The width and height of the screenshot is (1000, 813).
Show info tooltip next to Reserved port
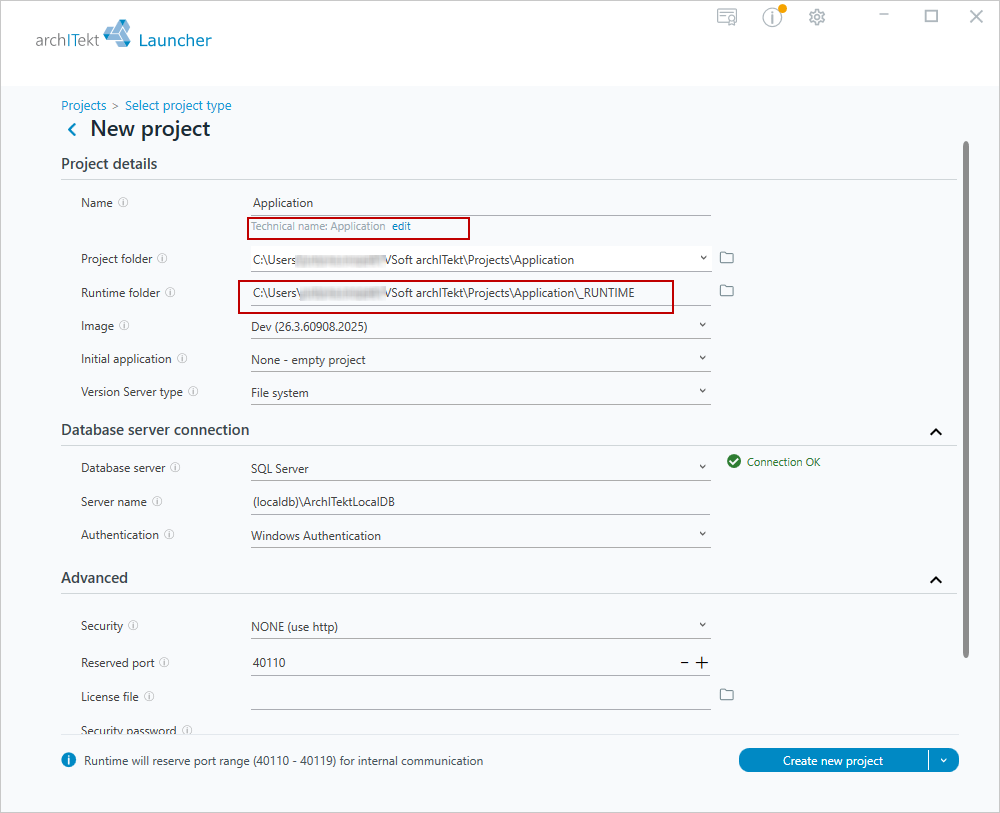click(x=164, y=663)
